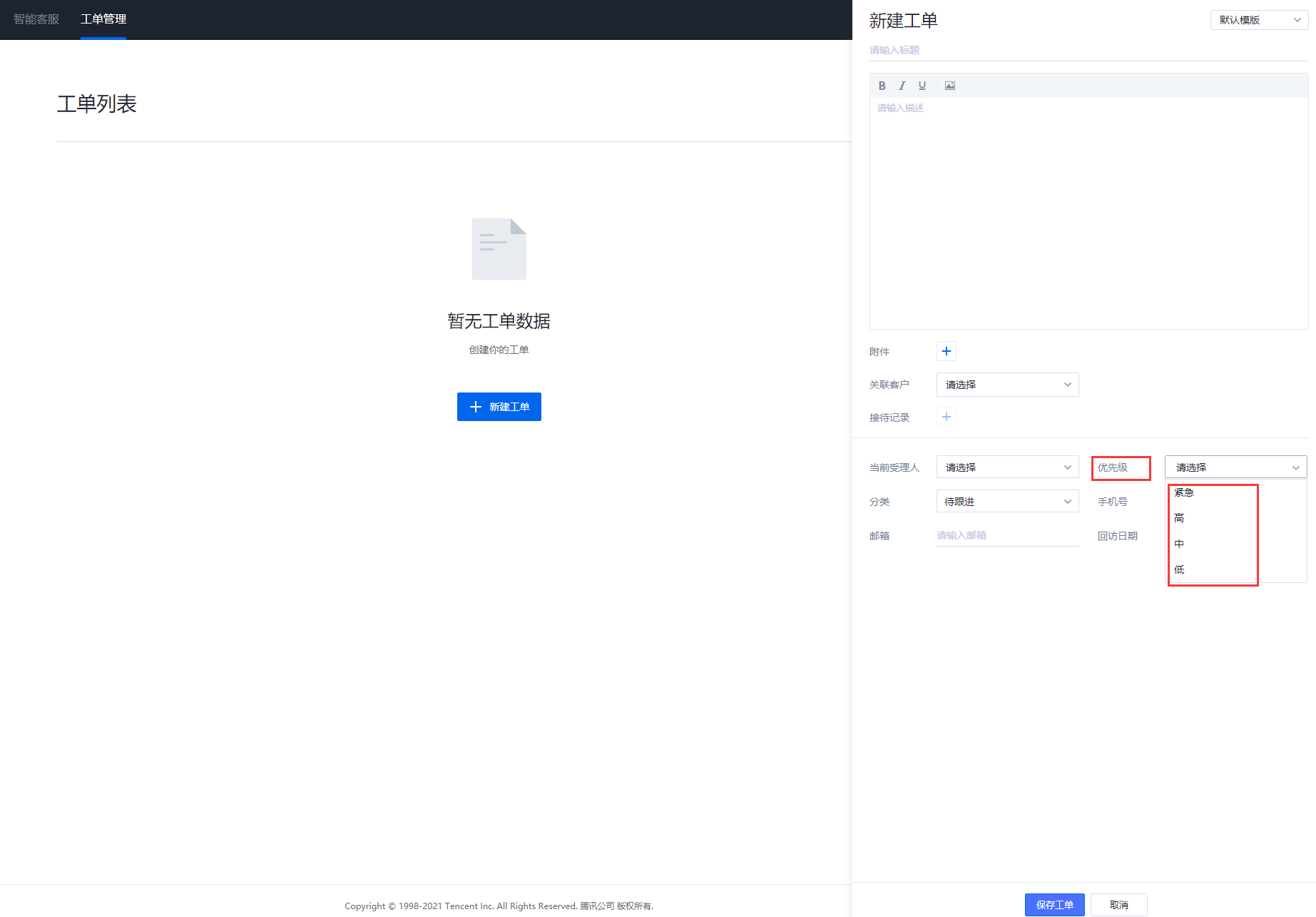
Task: Focus the 请输入标题 title field
Action: pyautogui.click(x=1088, y=50)
